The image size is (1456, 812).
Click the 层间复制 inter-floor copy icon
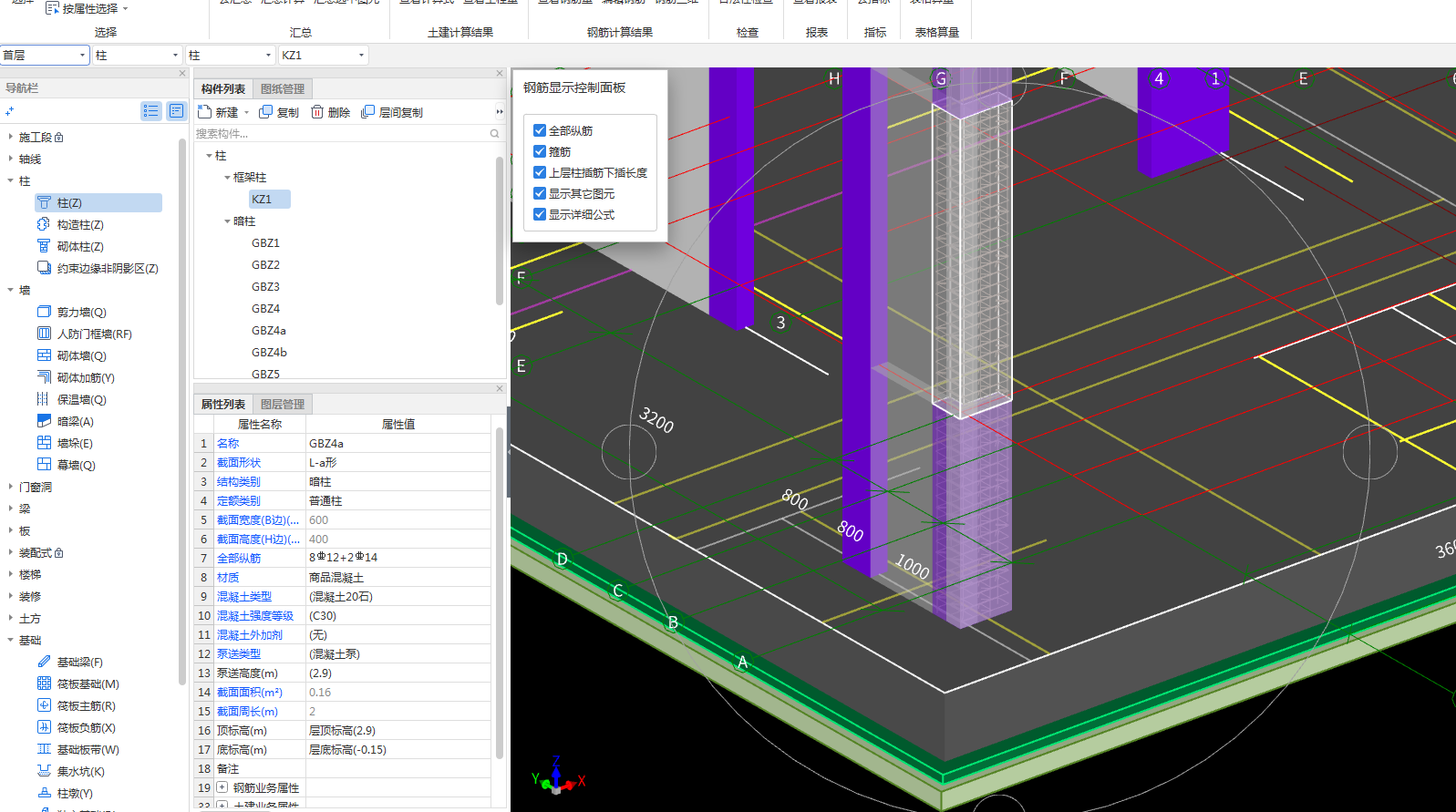tap(367, 111)
